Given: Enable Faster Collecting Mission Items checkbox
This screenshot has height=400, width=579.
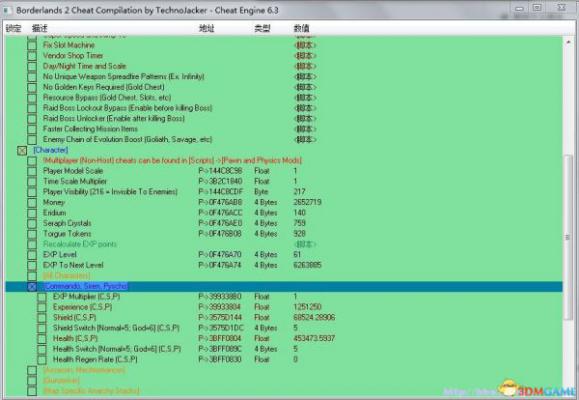Looking at the screenshot, I should 32,129.
